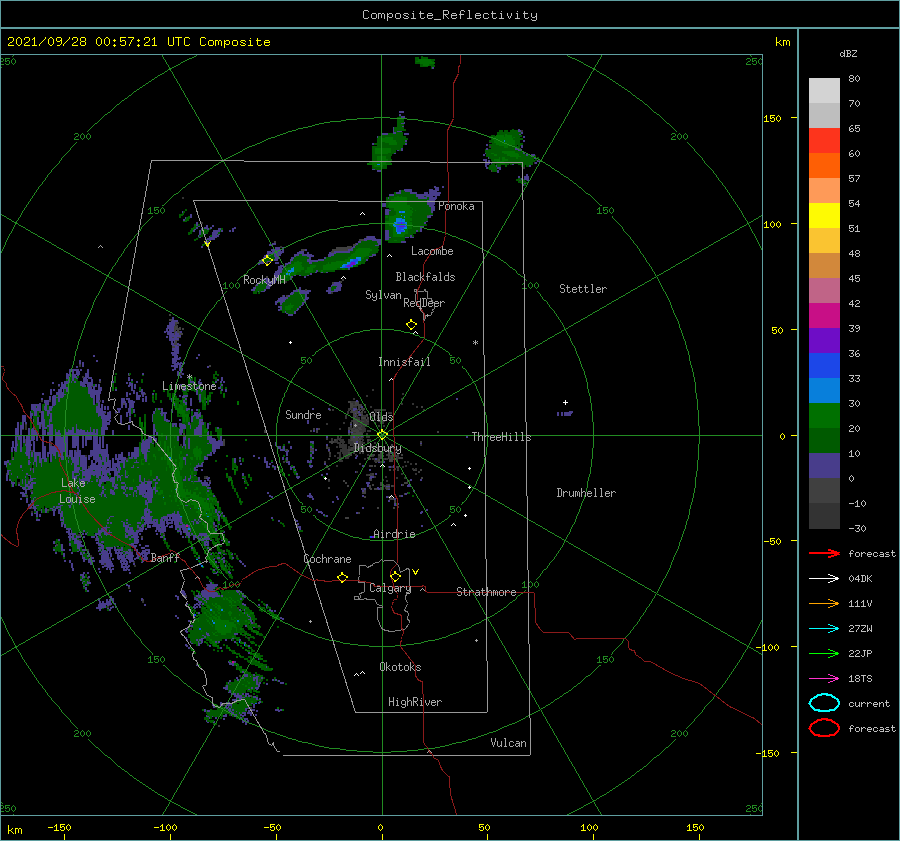
Task: Click the strong blue radar echo near Ponoka
Action: 400,224
